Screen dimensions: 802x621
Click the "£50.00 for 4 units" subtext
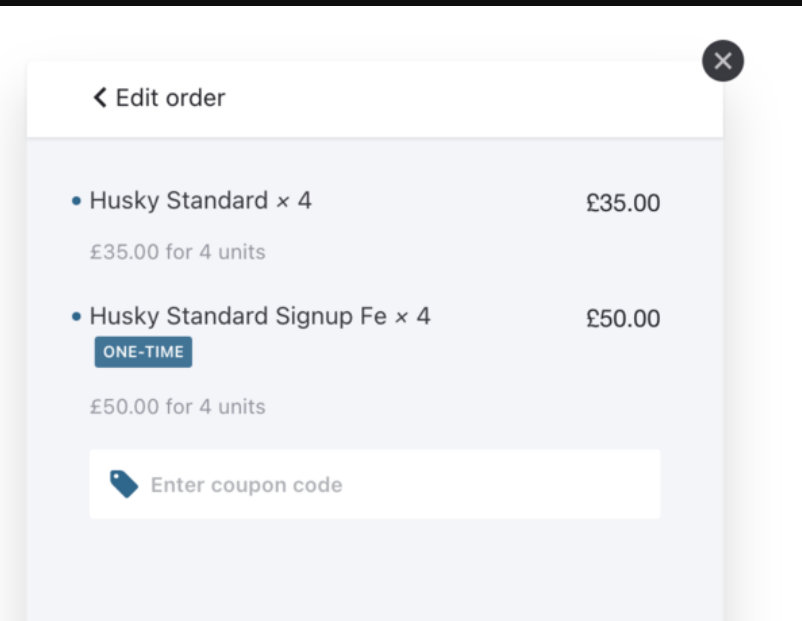coord(177,407)
